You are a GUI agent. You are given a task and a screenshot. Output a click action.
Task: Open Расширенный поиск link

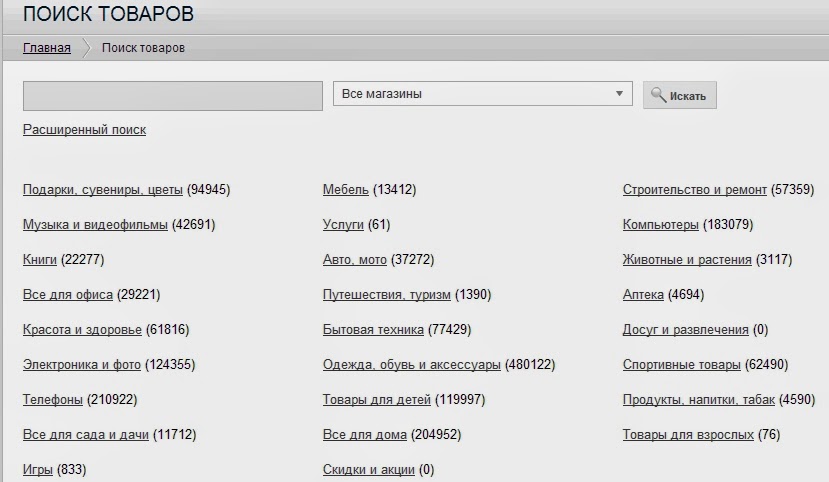coord(84,130)
